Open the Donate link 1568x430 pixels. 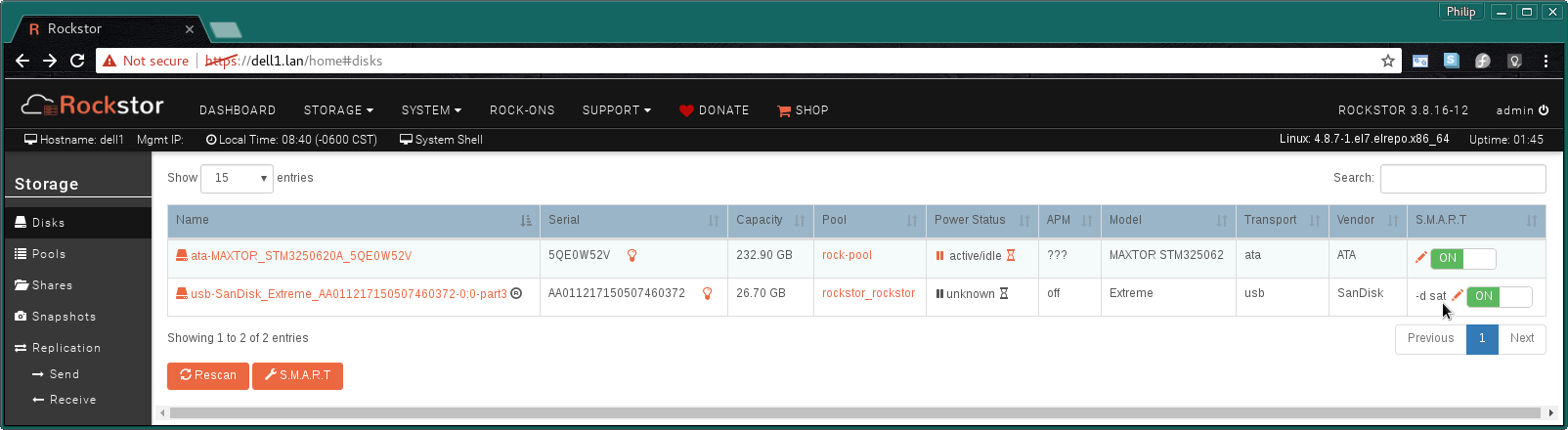pos(715,110)
